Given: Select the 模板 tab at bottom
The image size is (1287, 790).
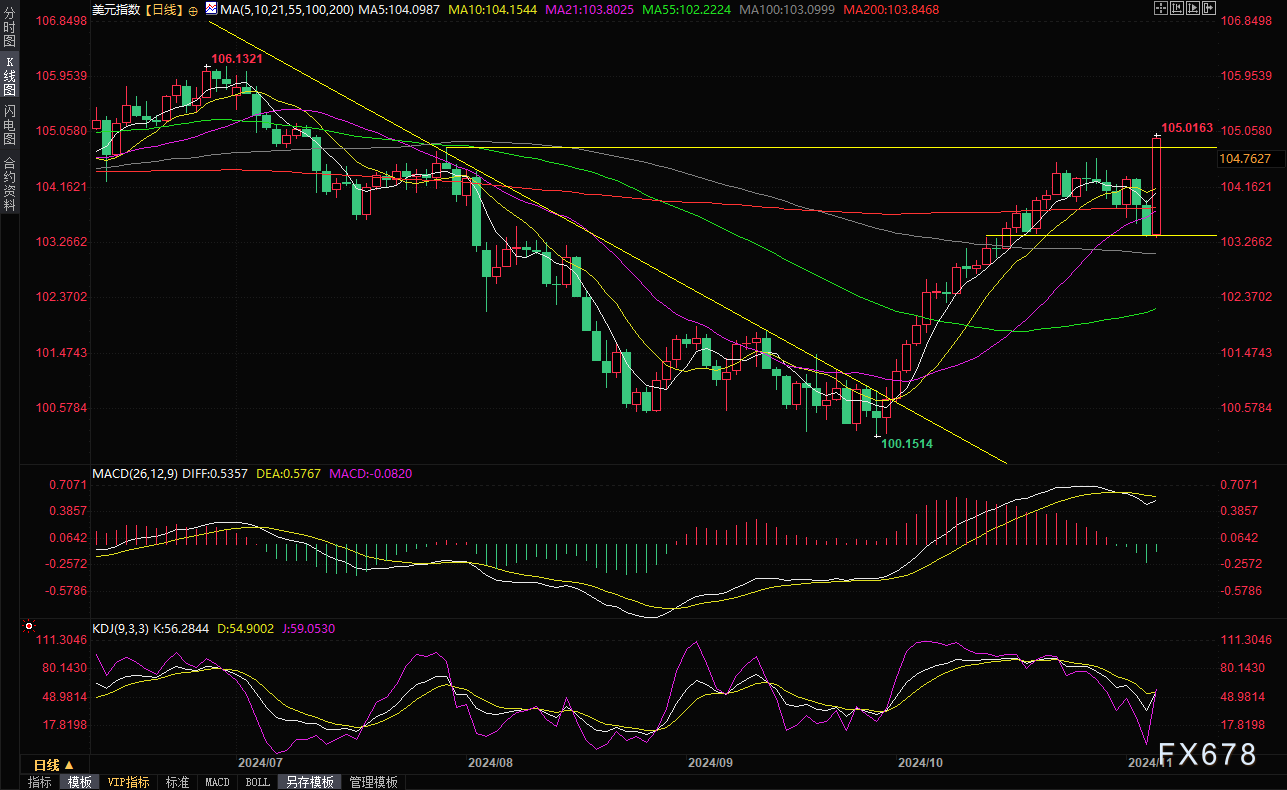Looking at the screenshot, I should pyautogui.click(x=80, y=782).
